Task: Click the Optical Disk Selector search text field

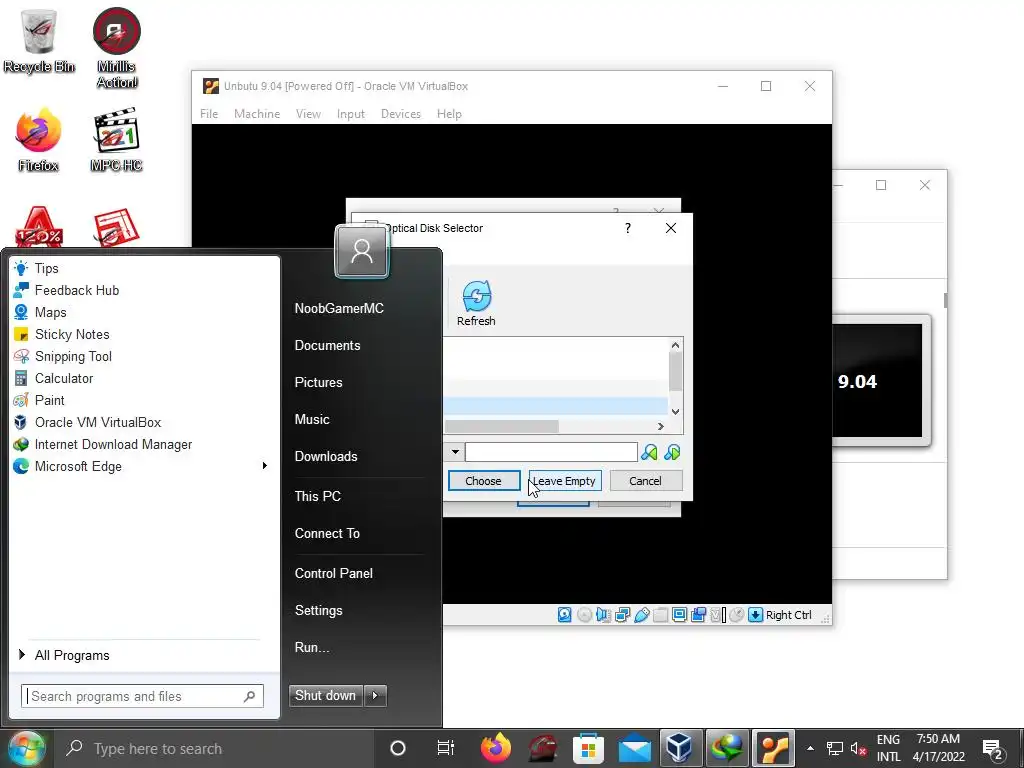Action: pos(551,452)
